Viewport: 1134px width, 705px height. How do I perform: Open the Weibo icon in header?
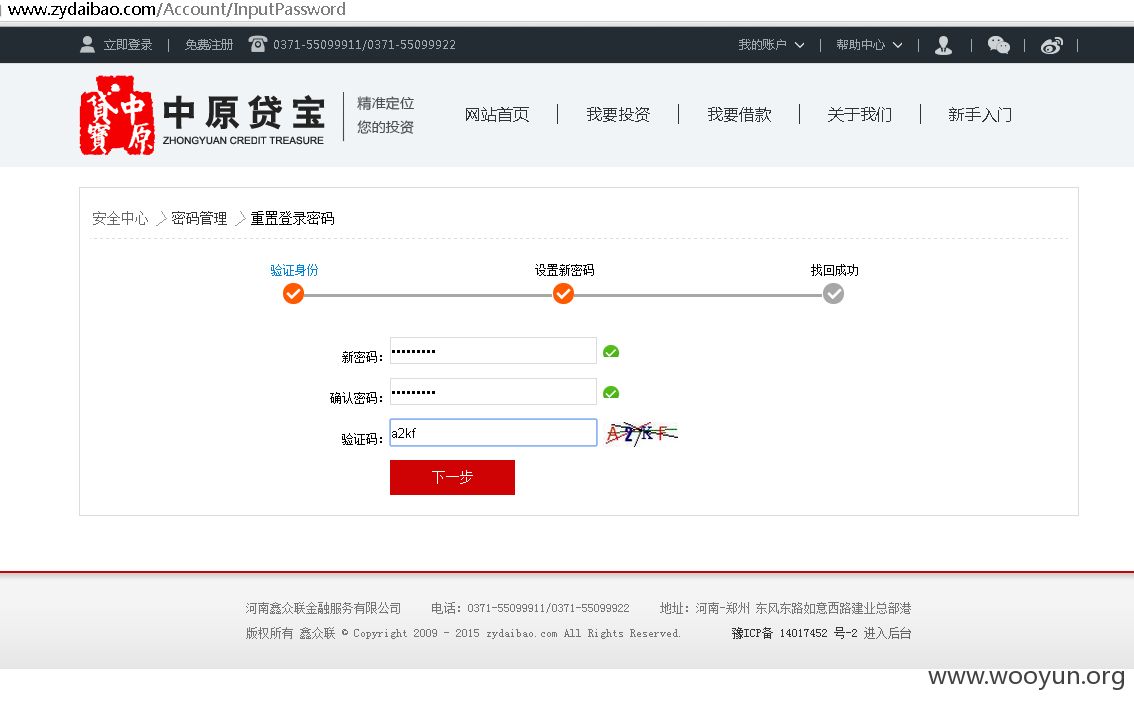point(1052,46)
